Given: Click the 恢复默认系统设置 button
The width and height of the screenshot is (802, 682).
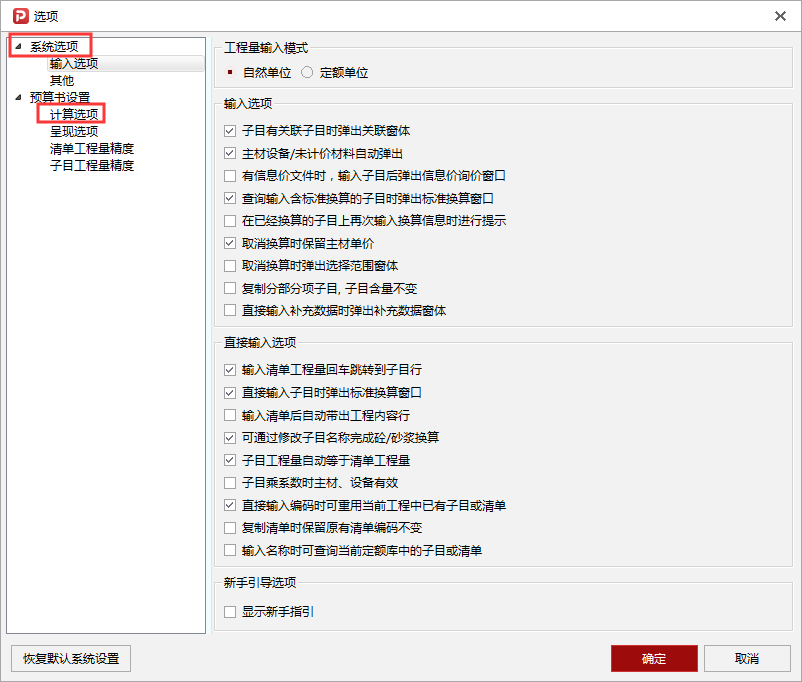Looking at the screenshot, I should coord(70,658).
